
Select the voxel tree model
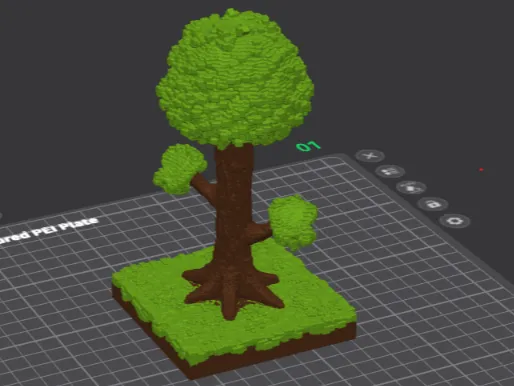235,193
